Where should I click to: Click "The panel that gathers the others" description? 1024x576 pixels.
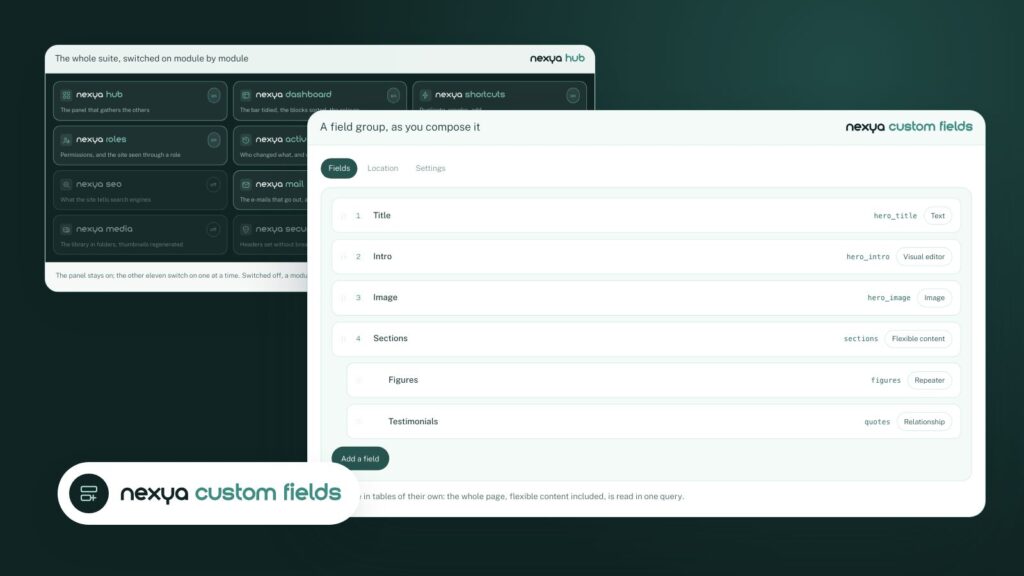105,110
